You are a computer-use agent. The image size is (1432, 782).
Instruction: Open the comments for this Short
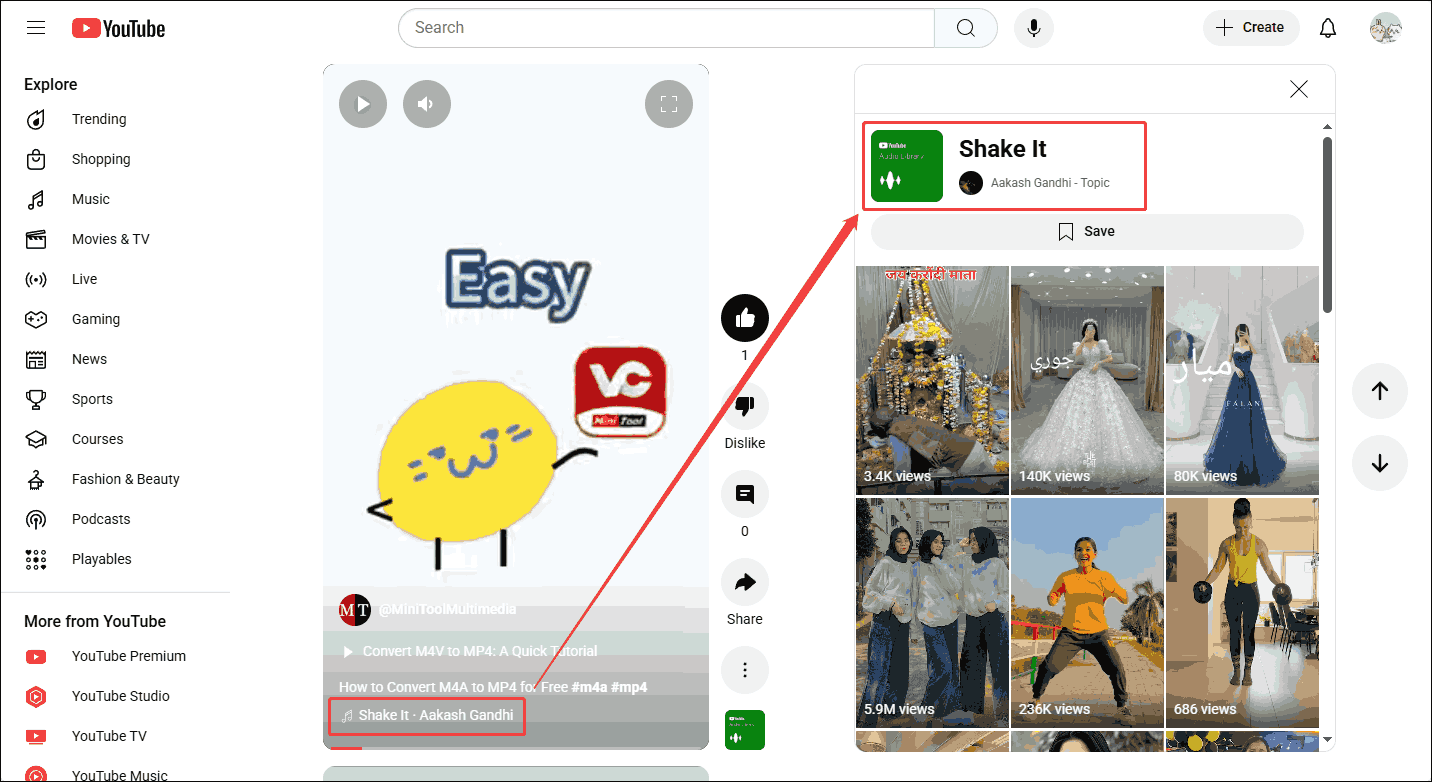click(x=745, y=495)
